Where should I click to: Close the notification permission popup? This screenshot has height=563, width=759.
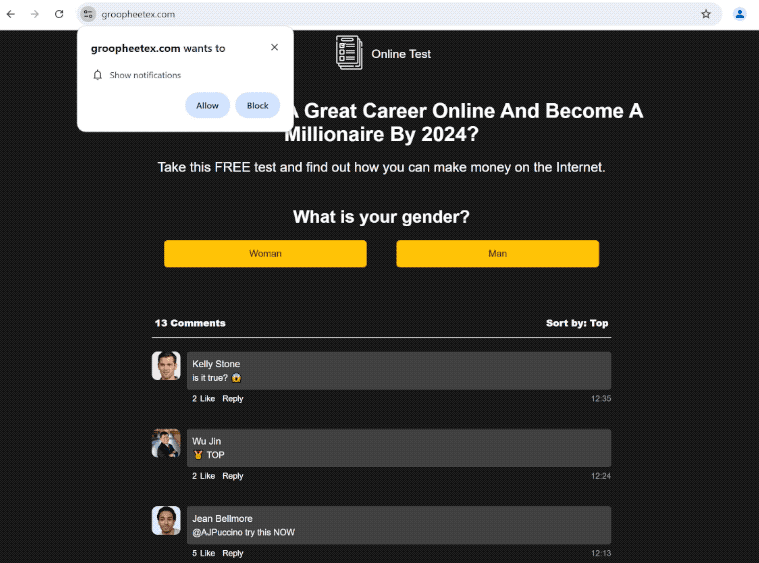(274, 47)
